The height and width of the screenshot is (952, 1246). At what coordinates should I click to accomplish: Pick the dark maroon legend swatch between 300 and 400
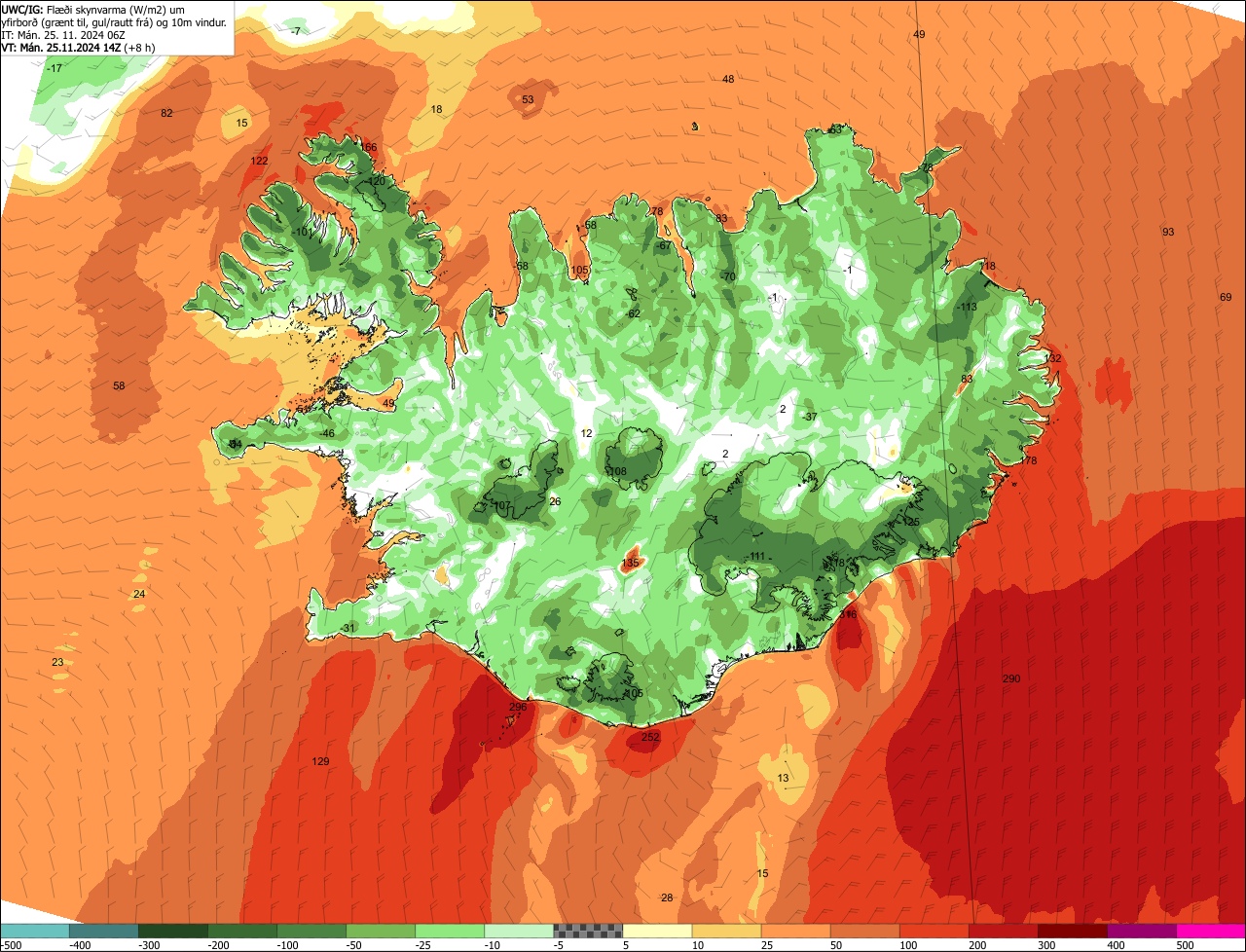(x=1072, y=930)
